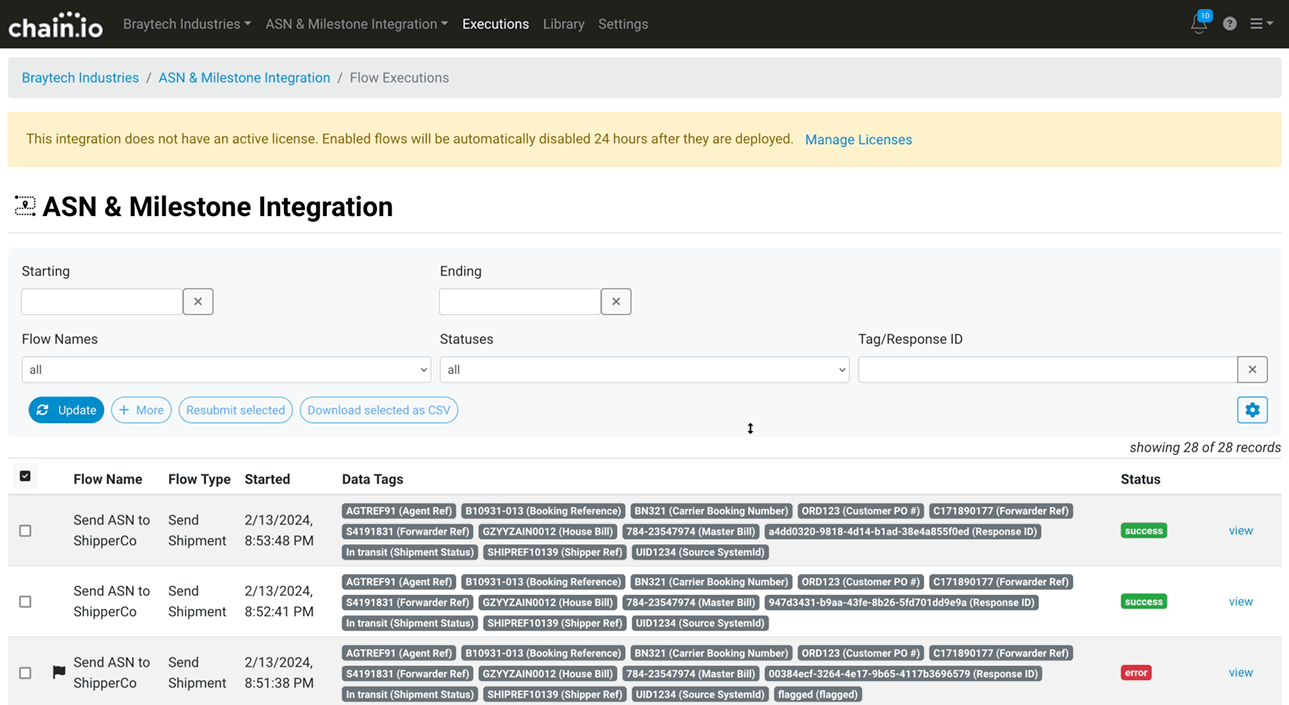Click the 947d3431 Response ID tag
Image resolution: width=1289 pixels, height=705 pixels.
(902, 603)
